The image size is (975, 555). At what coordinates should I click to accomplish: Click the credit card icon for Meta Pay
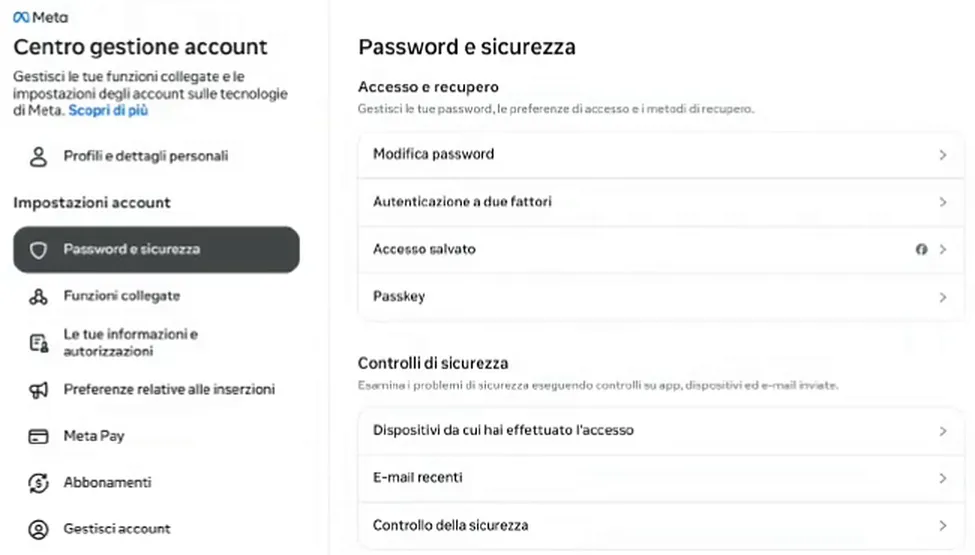(39, 436)
